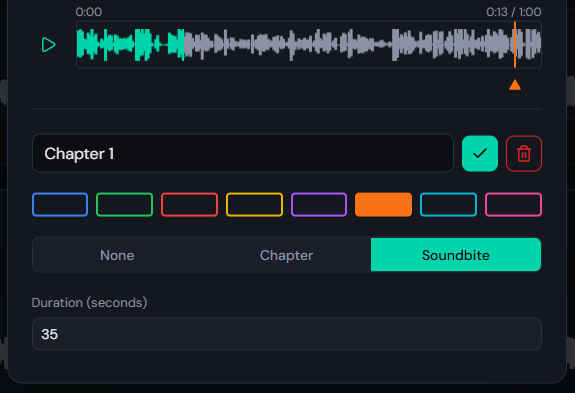Click the 0:13 / 1:00 time readout
The width and height of the screenshot is (575, 393).
[x=513, y=12]
